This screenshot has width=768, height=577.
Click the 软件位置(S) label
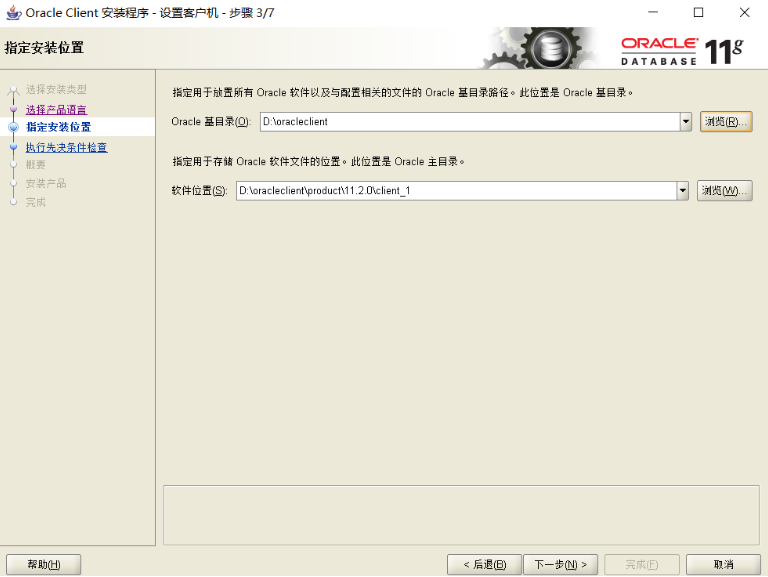(199, 191)
